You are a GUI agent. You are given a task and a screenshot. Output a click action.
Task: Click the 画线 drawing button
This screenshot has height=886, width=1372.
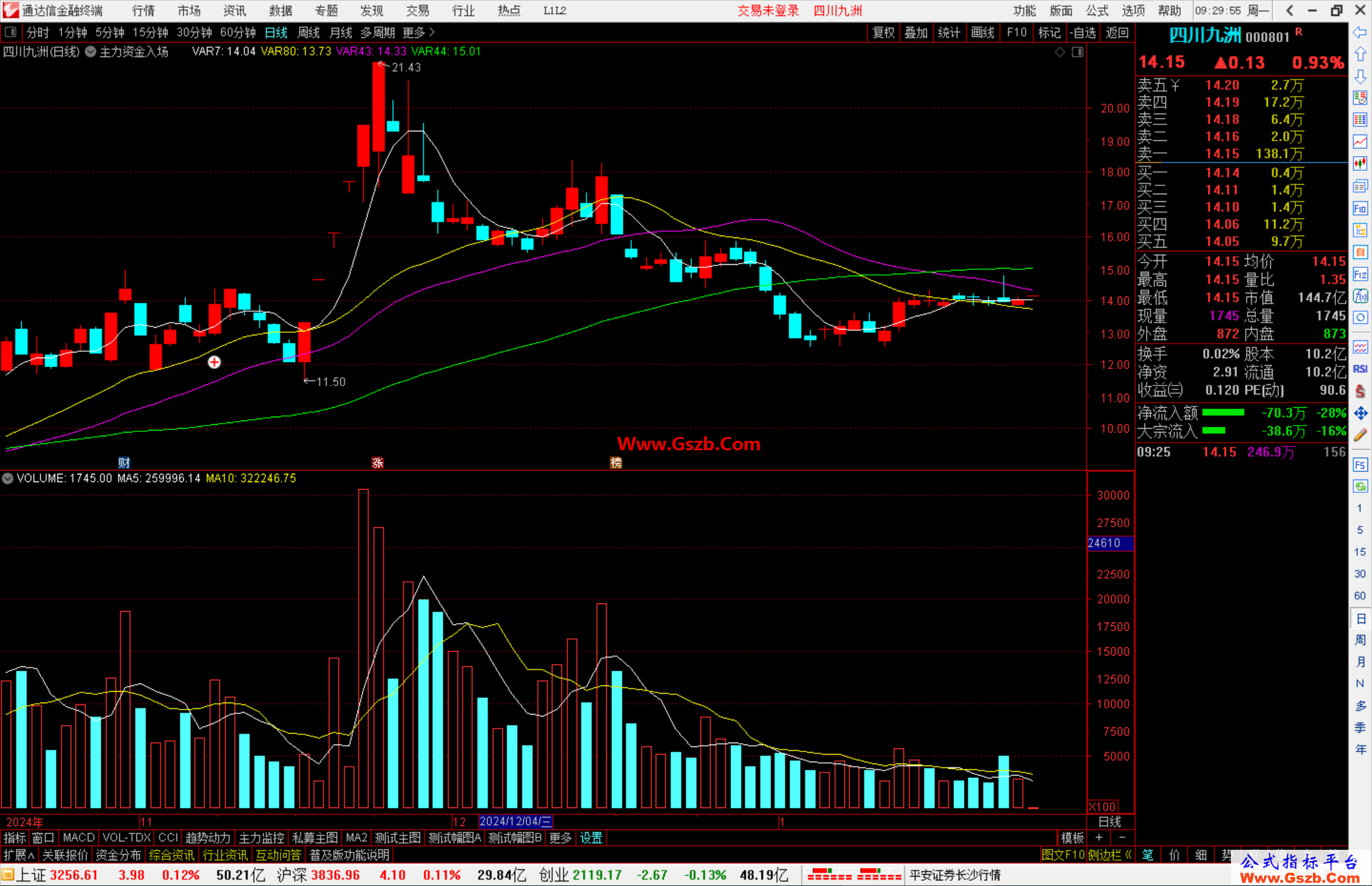[983, 32]
